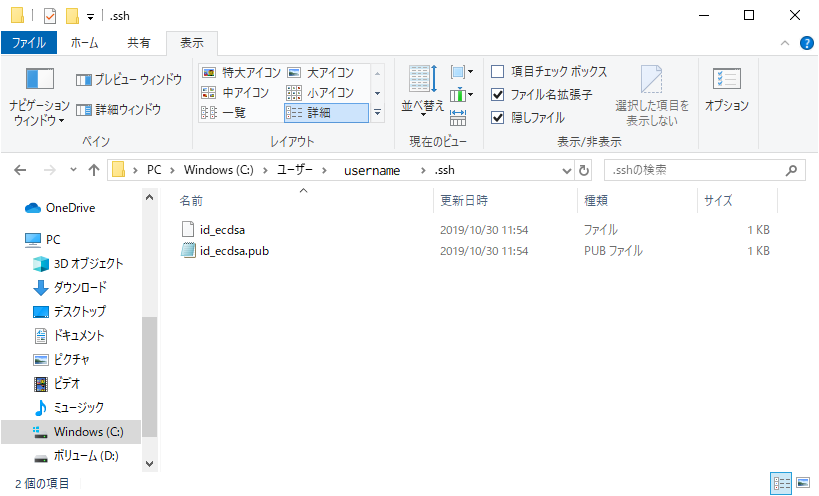This screenshot has height=496, width=819.
Task: Open address bar history dropdown
Action: [565, 170]
